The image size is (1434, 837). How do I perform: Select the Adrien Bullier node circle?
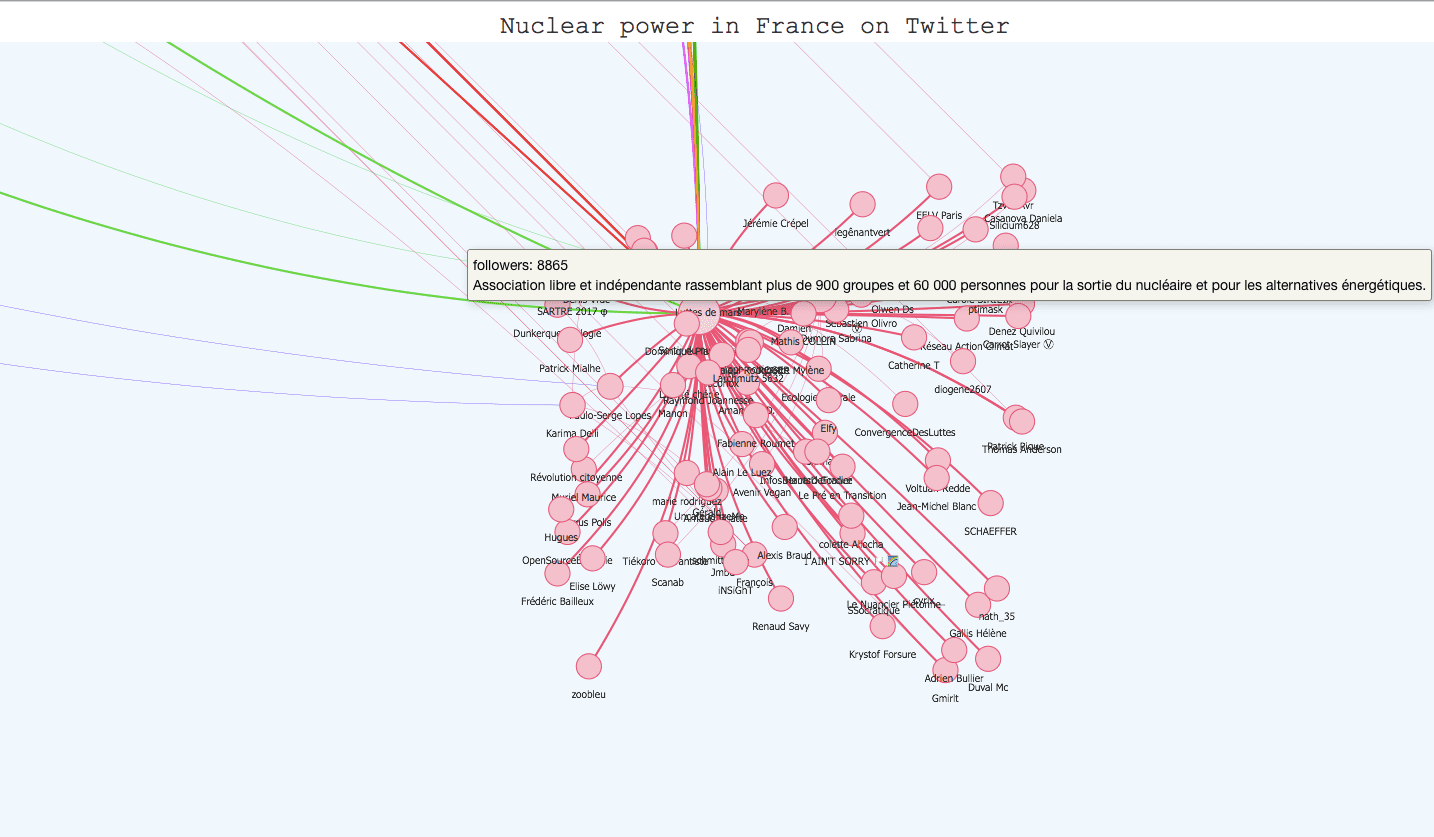954,650
